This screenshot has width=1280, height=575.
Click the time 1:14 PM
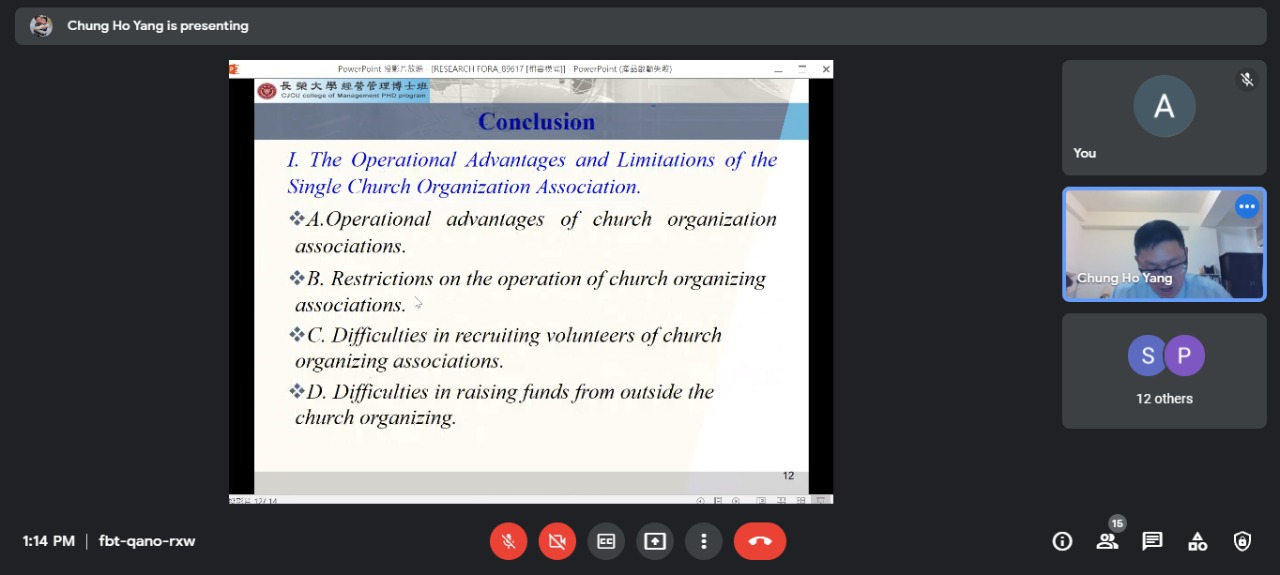pyautogui.click(x=49, y=541)
